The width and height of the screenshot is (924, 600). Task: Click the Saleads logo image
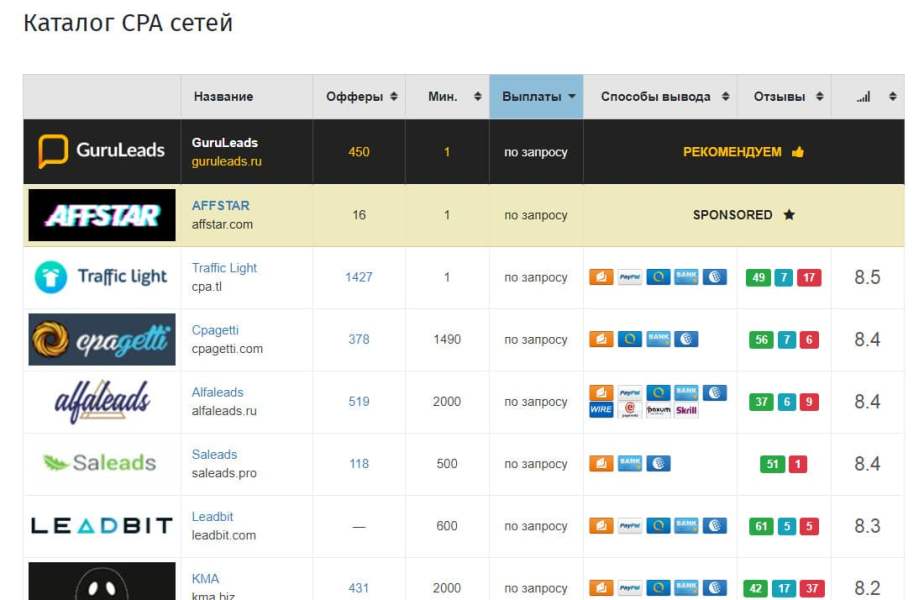(100, 463)
